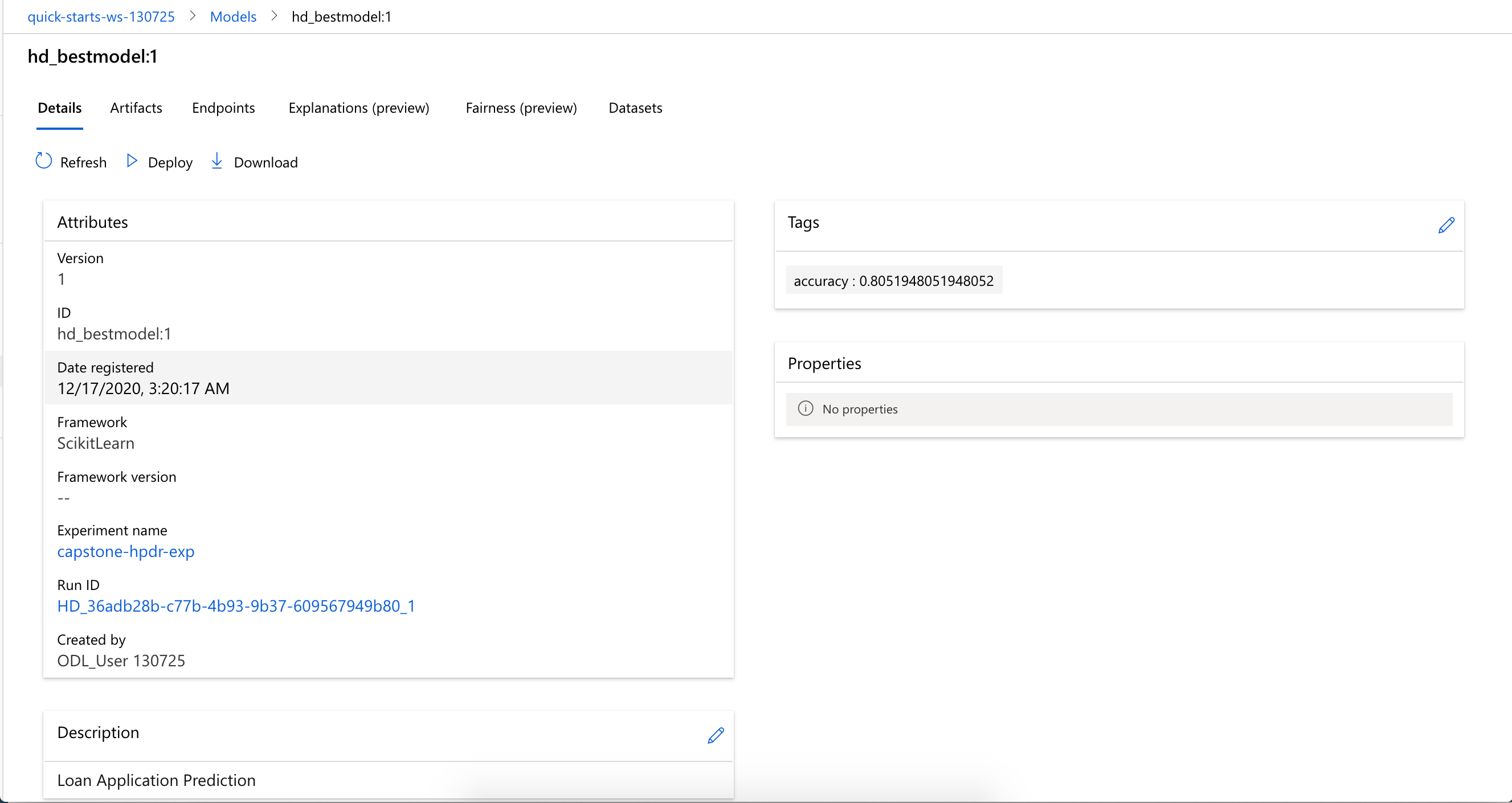Click the Deploy play triangle icon
Image resolution: width=1512 pixels, height=803 pixels.
click(132, 161)
